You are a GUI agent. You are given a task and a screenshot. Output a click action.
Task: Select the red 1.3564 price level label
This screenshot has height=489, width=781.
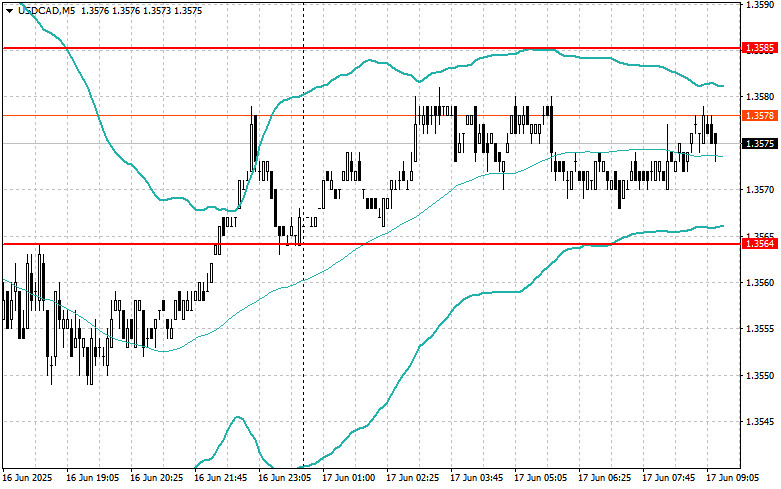(760, 244)
